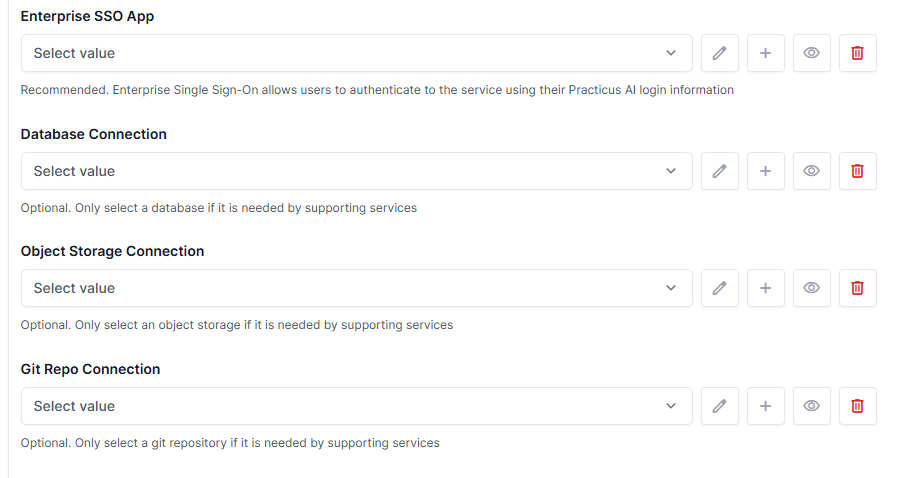922x478 pixels.
Task: Add a new Enterprise SSO App
Action: pos(765,53)
